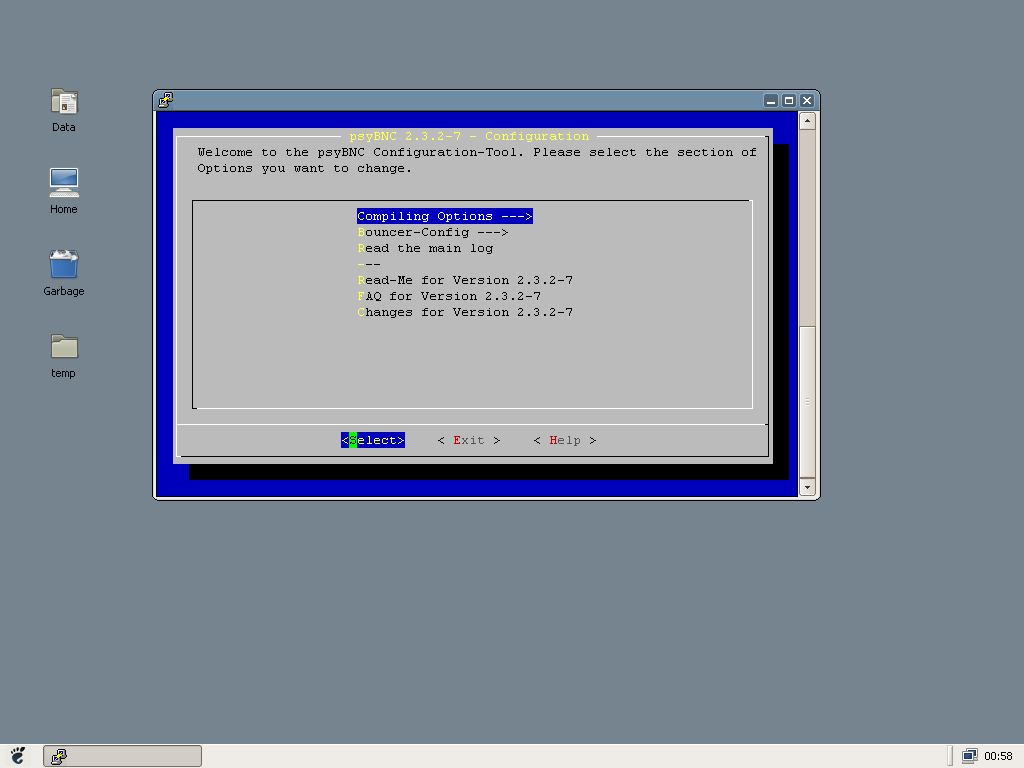Click the psyBNC 2.3.2-7 Configuration title text
The height and width of the screenshot is (768, 1024).
469,136
